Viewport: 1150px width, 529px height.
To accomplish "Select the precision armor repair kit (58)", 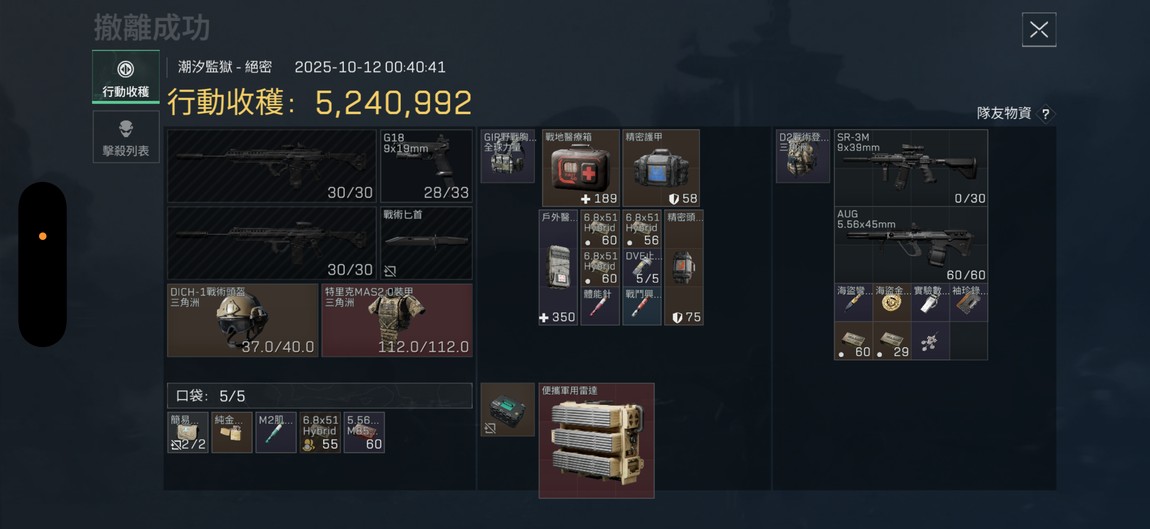I will [661, 168].
